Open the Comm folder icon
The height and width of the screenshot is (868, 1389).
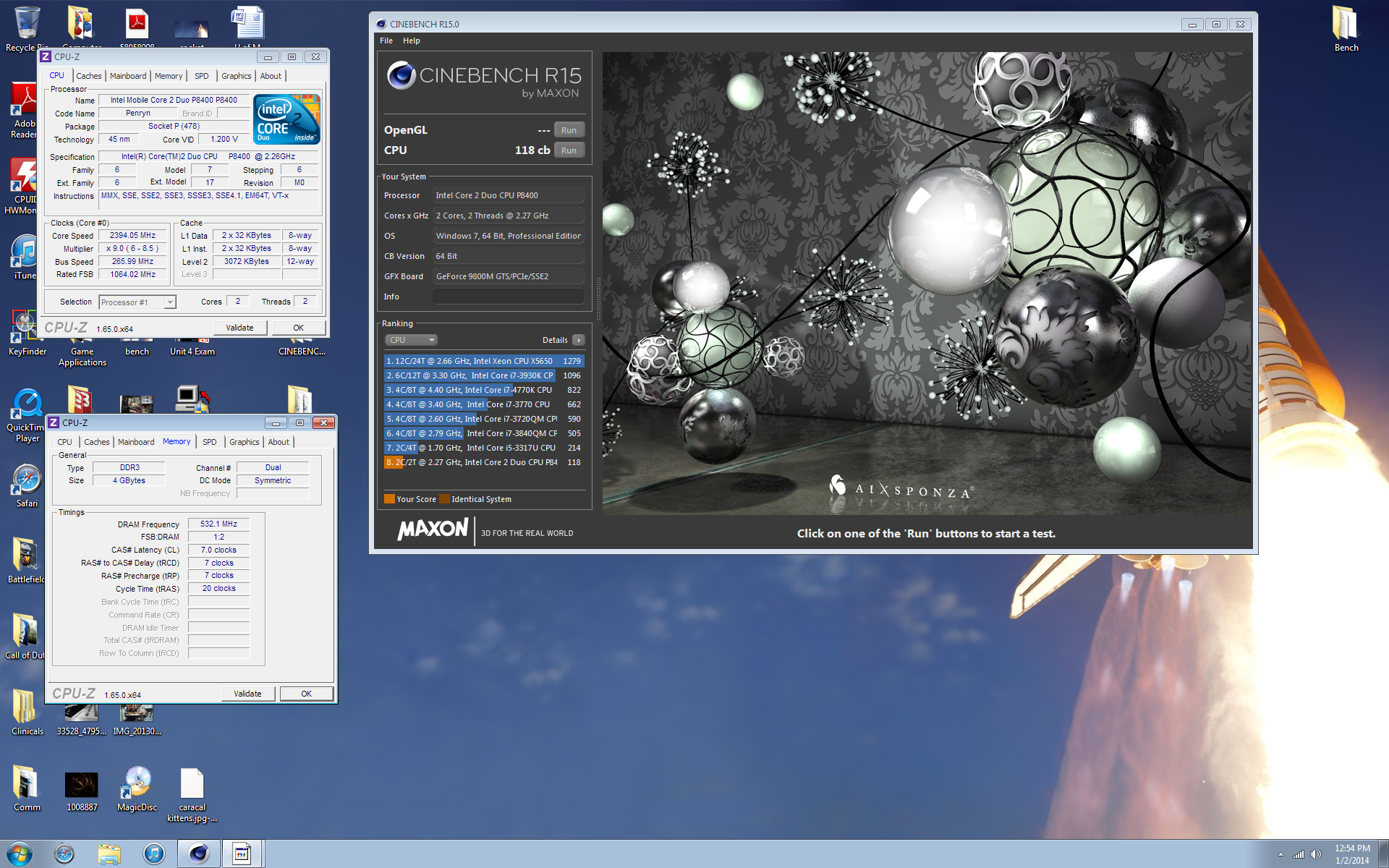point(27,788)
